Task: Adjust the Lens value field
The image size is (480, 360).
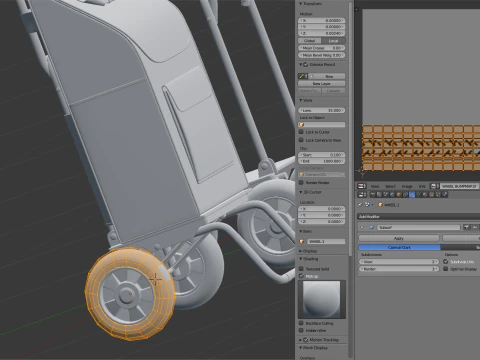Action: (322, 110)
